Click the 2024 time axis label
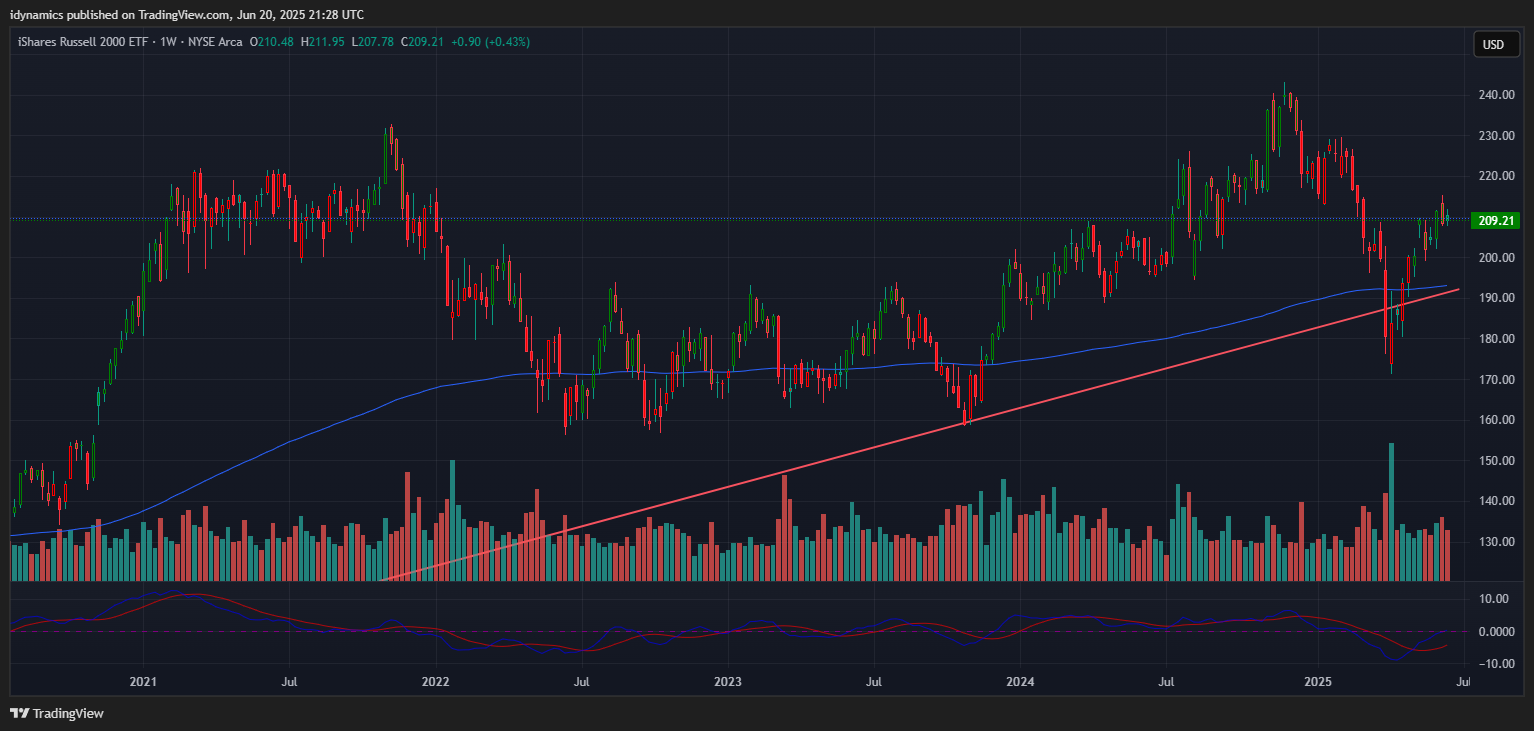 [x=1020, y=682]
